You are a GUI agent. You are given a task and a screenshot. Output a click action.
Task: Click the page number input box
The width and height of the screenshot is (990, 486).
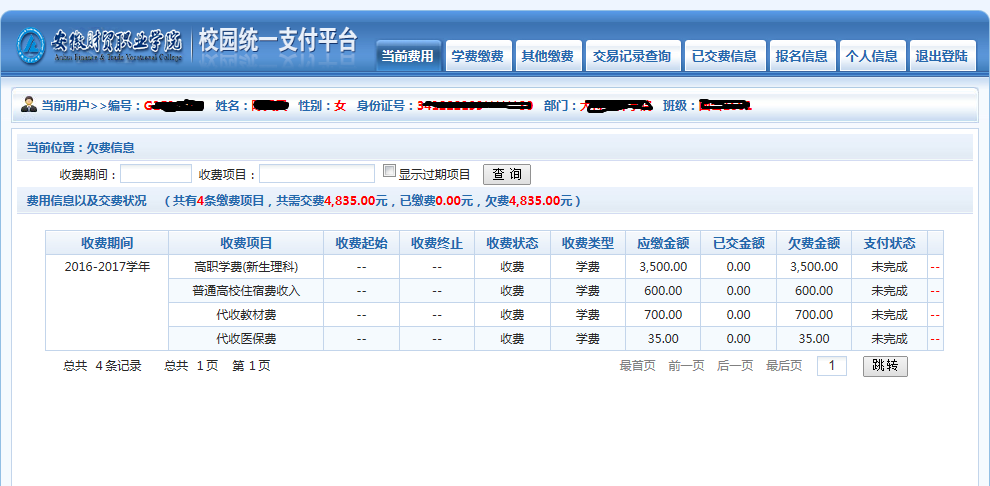(832, 366)
